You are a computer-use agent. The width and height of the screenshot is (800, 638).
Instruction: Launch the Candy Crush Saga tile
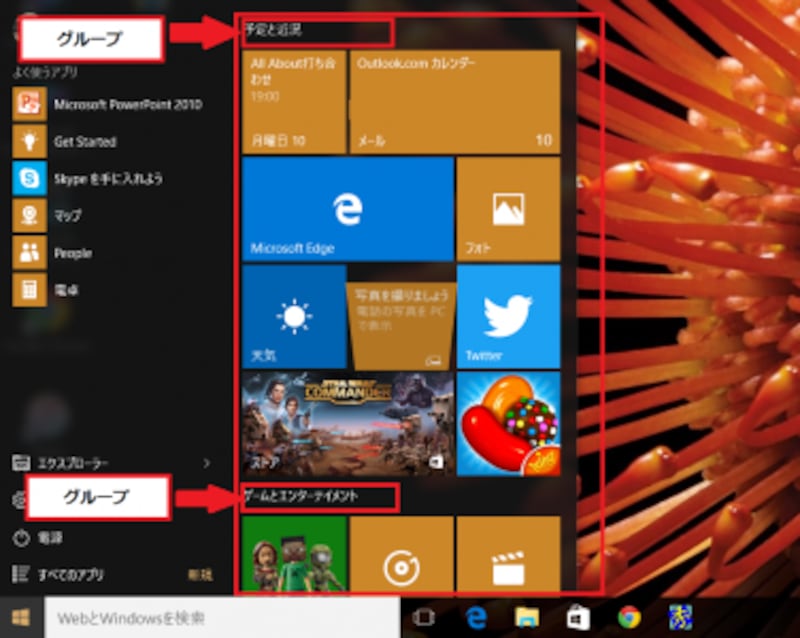click(509, 424)
